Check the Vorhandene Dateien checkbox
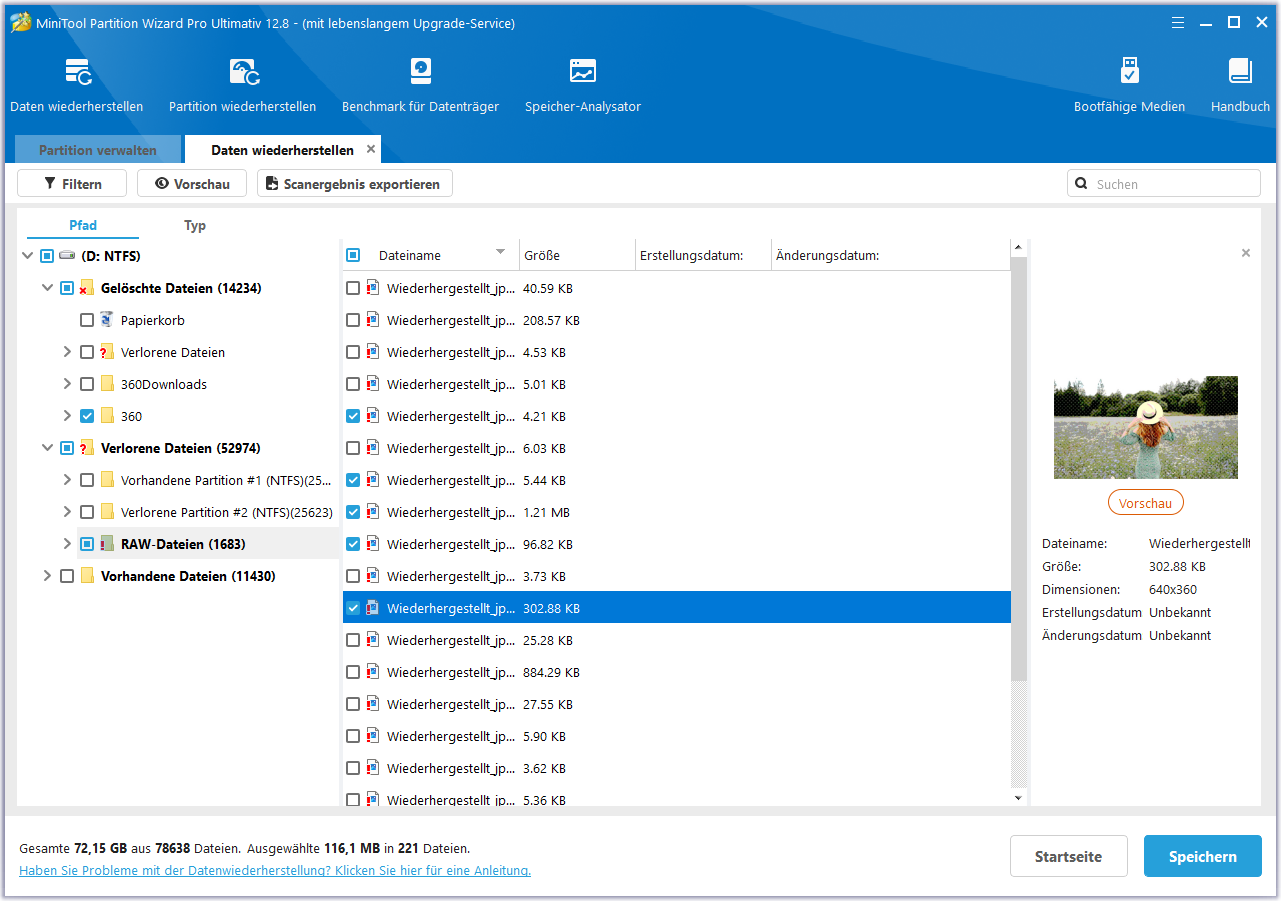This screenshot has height=901, width=1281. coord(67,576)
